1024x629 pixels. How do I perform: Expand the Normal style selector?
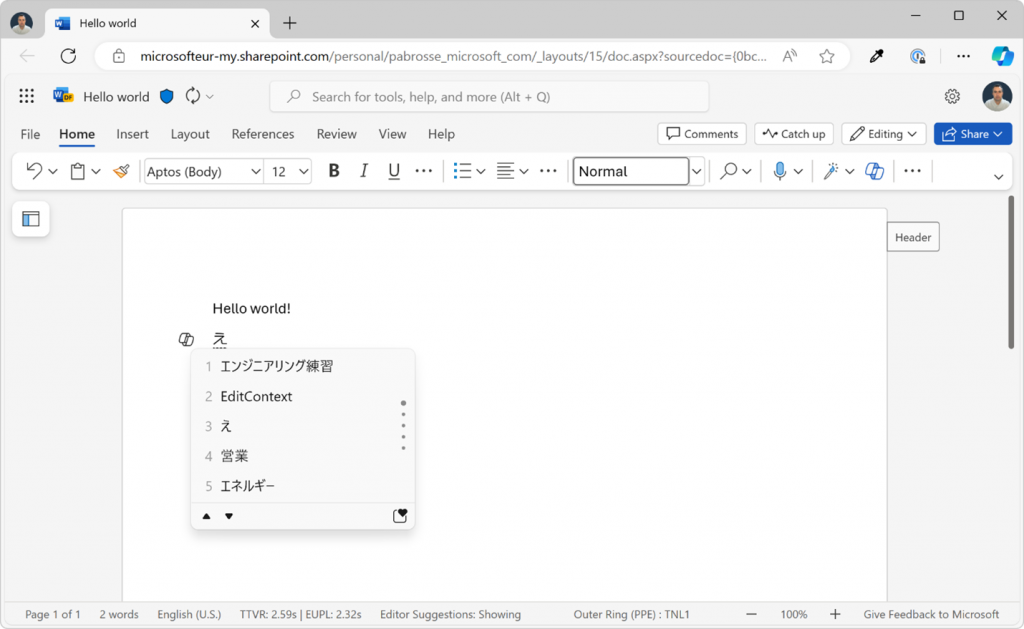(696, 171)
